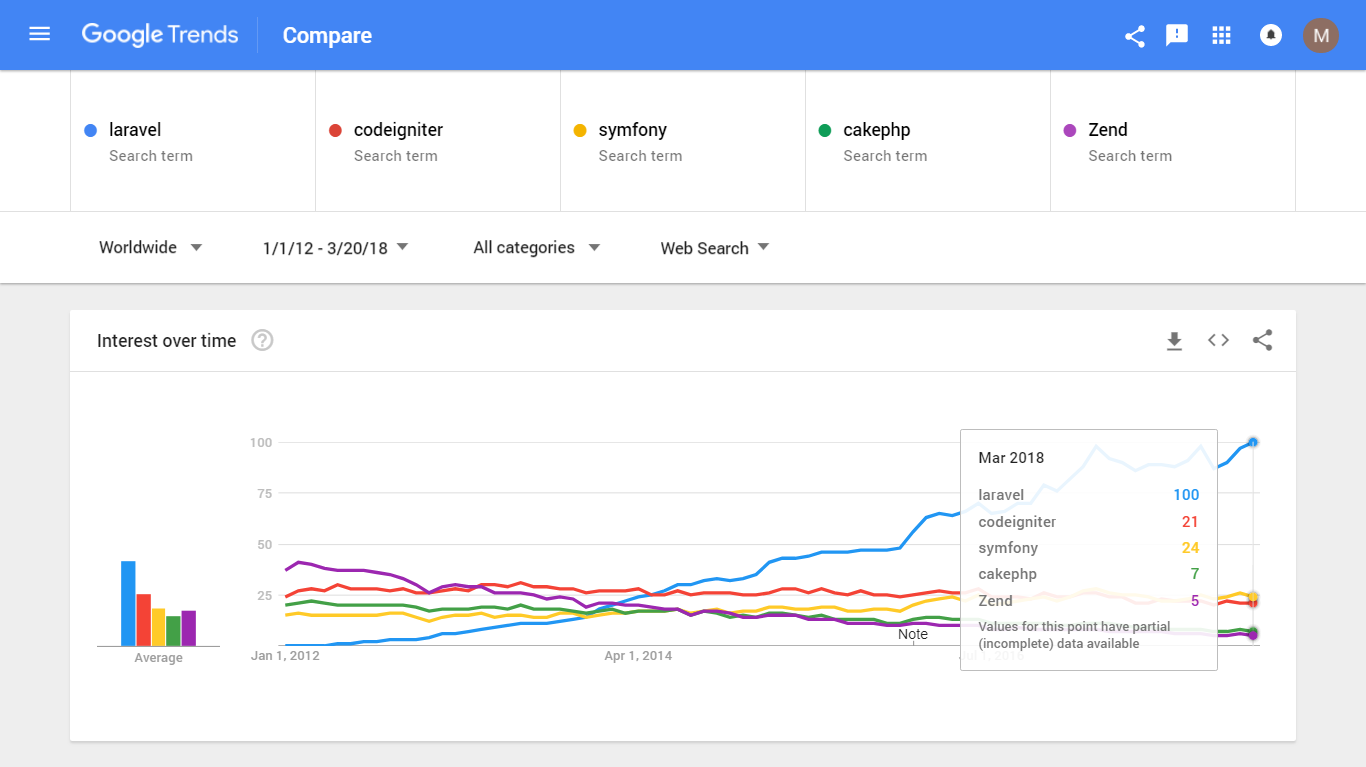Viewport: 1366px width, 767px height.
Task: Click the Compare page title
Action: pos(327,36)
